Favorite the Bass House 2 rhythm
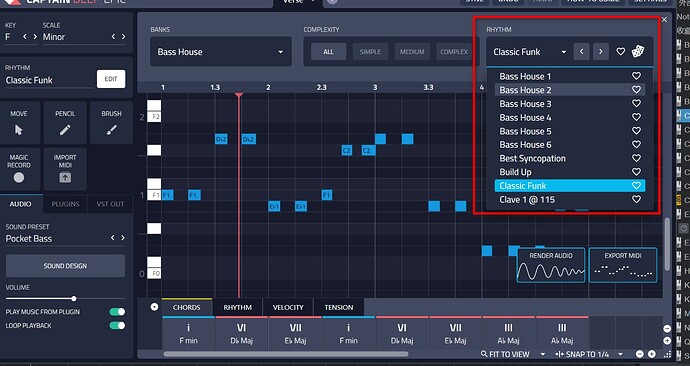Image resolution: width=690 pixels, height=366 pixels. (x=636, y=90)
